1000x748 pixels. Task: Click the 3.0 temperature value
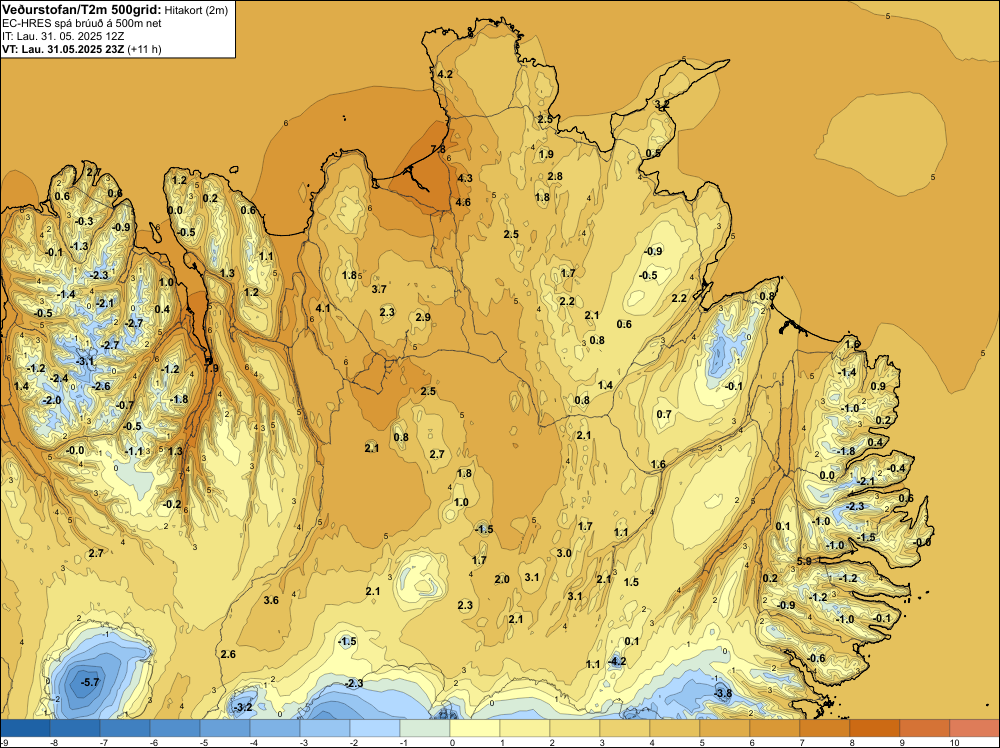tap(564, 553)
